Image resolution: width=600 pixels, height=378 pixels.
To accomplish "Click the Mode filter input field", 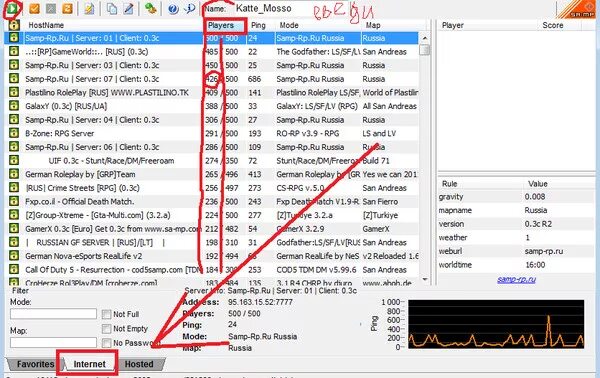I will (x=53, y=314).
